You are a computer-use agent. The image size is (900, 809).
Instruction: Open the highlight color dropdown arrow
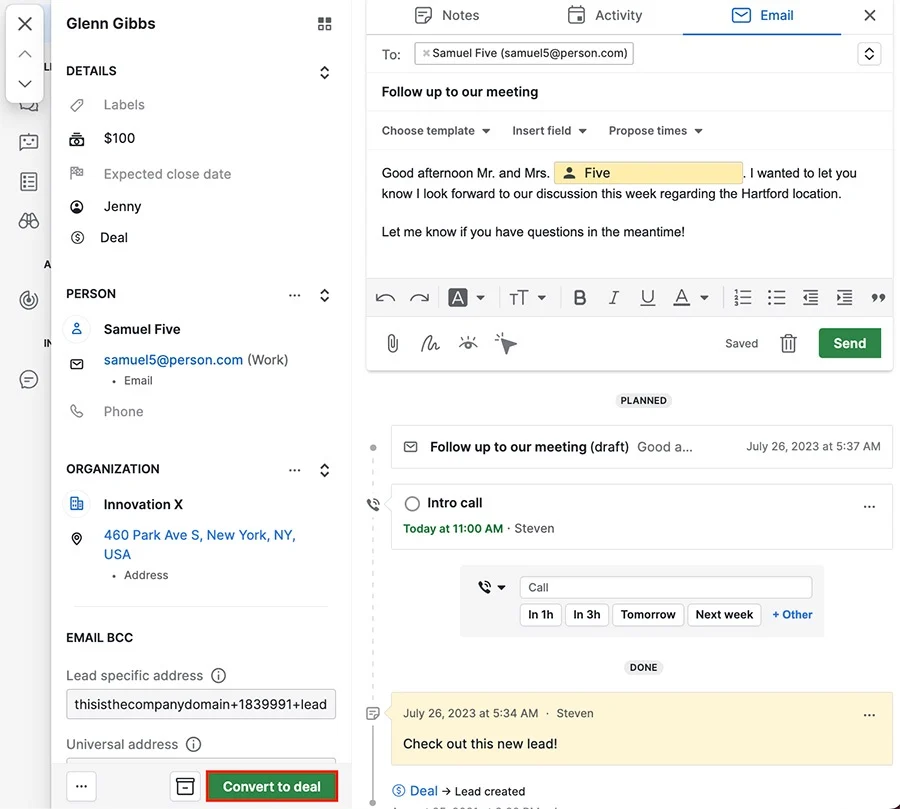(480, 297)
